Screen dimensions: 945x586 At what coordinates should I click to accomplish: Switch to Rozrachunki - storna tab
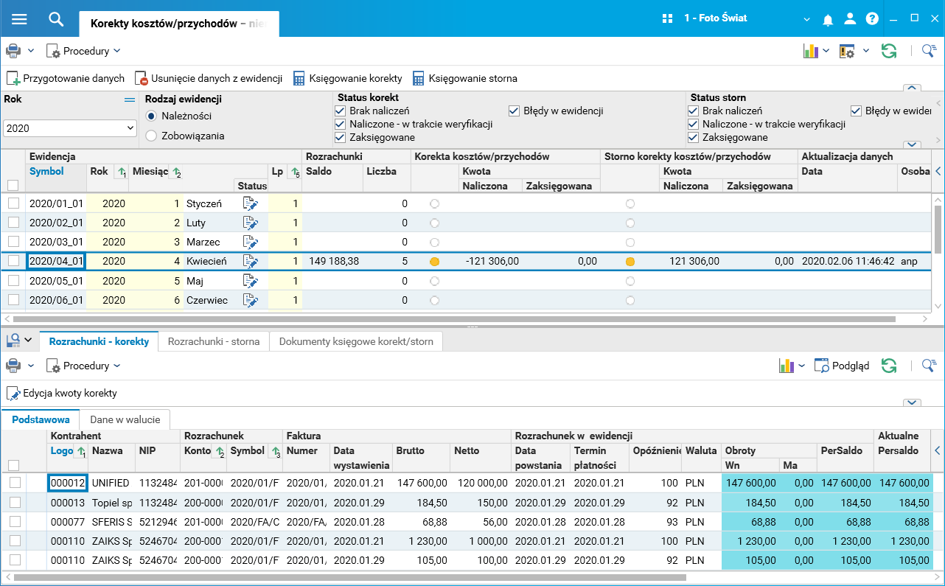coord(214,342)
